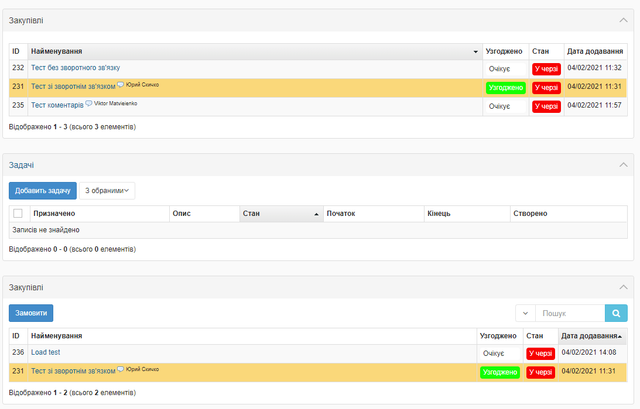Image resolution: width=640 pixels, height=409 pixels.
Task: Open 'Тест зі зворотнім зв'язком' in bottom table
Action: [x=73, y=371]
